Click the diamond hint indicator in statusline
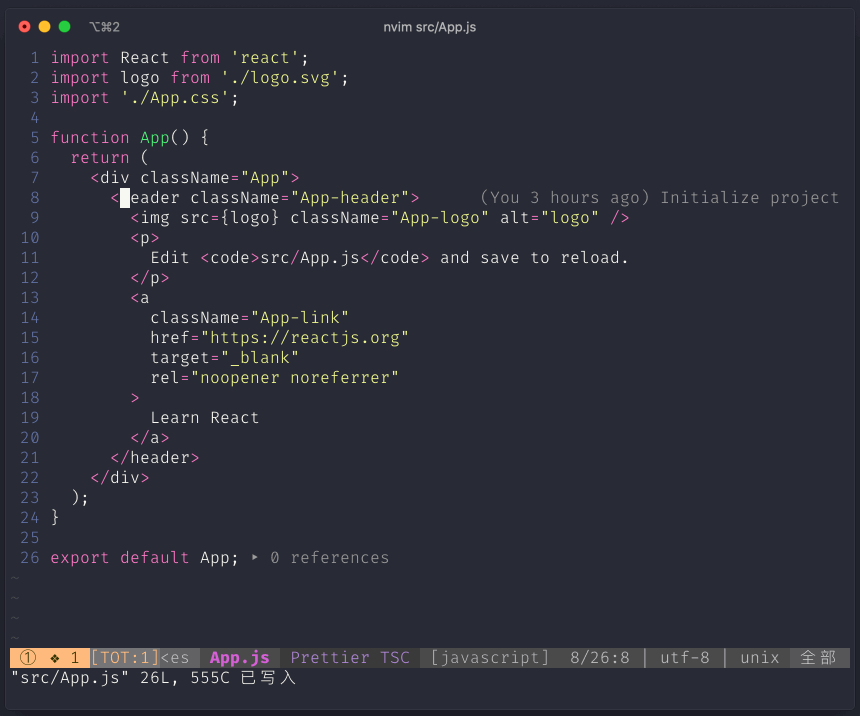Screen dimensions: 860x716 [x=55, y=657]
